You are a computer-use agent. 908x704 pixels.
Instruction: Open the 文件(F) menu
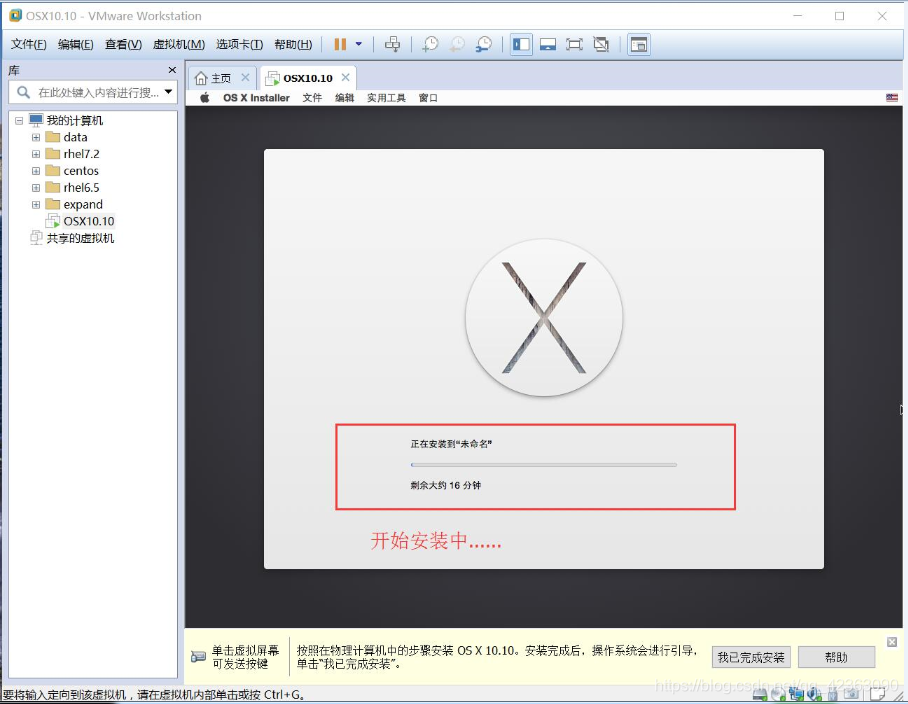28,44
